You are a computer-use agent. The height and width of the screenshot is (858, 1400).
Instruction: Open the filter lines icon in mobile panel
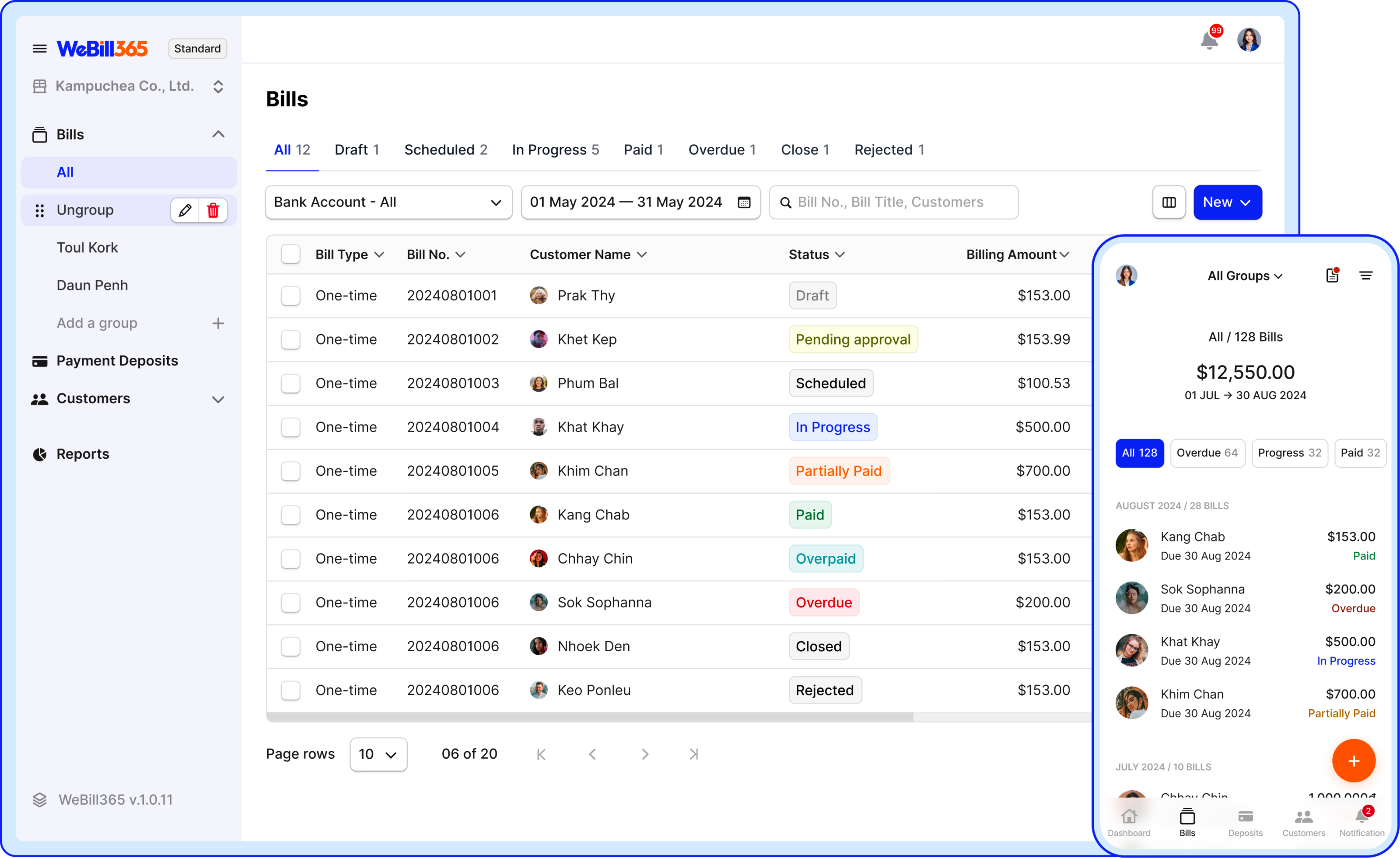(x=1366, y=276)
